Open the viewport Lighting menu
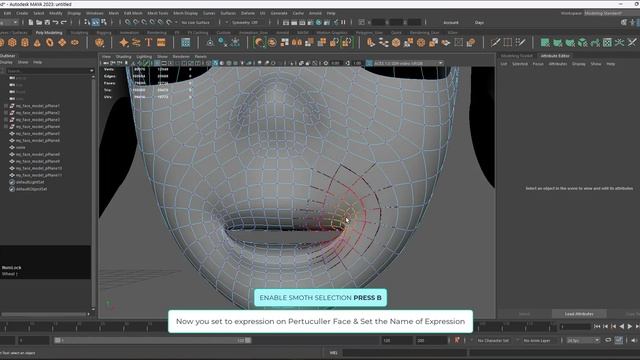The width and height of the screenshot is (640, 360). 144,57
